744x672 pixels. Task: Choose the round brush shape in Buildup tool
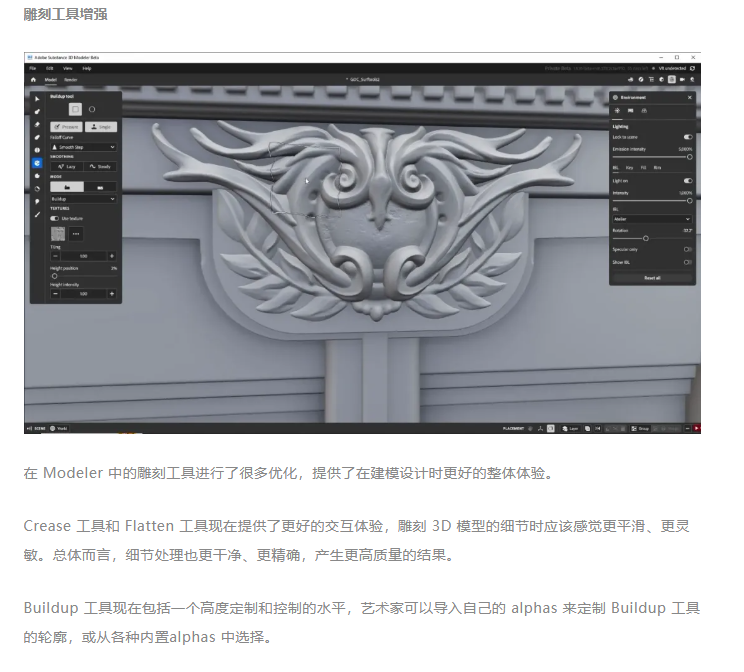click(92, 109)
